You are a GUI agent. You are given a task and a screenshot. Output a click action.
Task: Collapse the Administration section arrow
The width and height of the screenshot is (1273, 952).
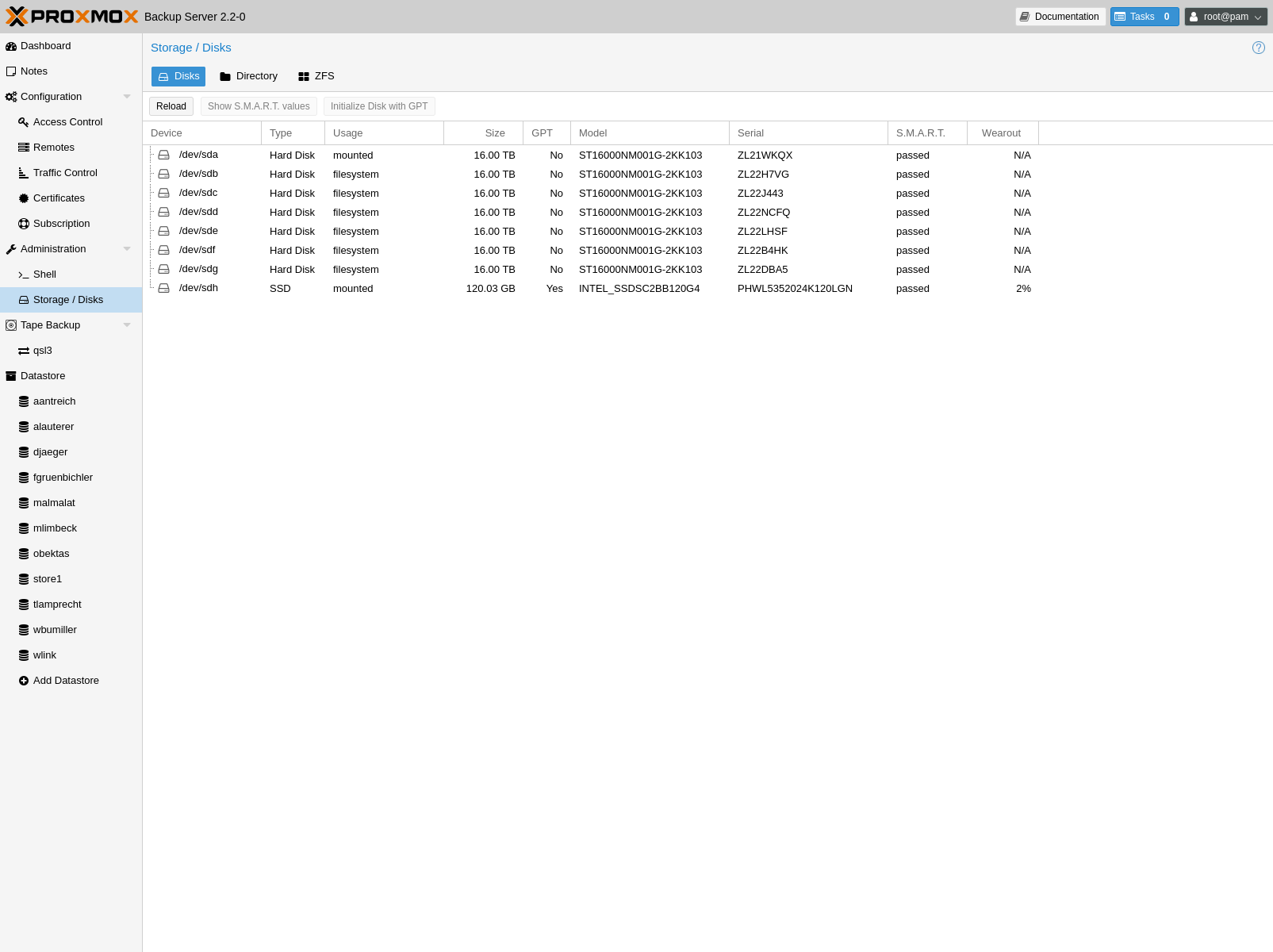pos(127,249)
